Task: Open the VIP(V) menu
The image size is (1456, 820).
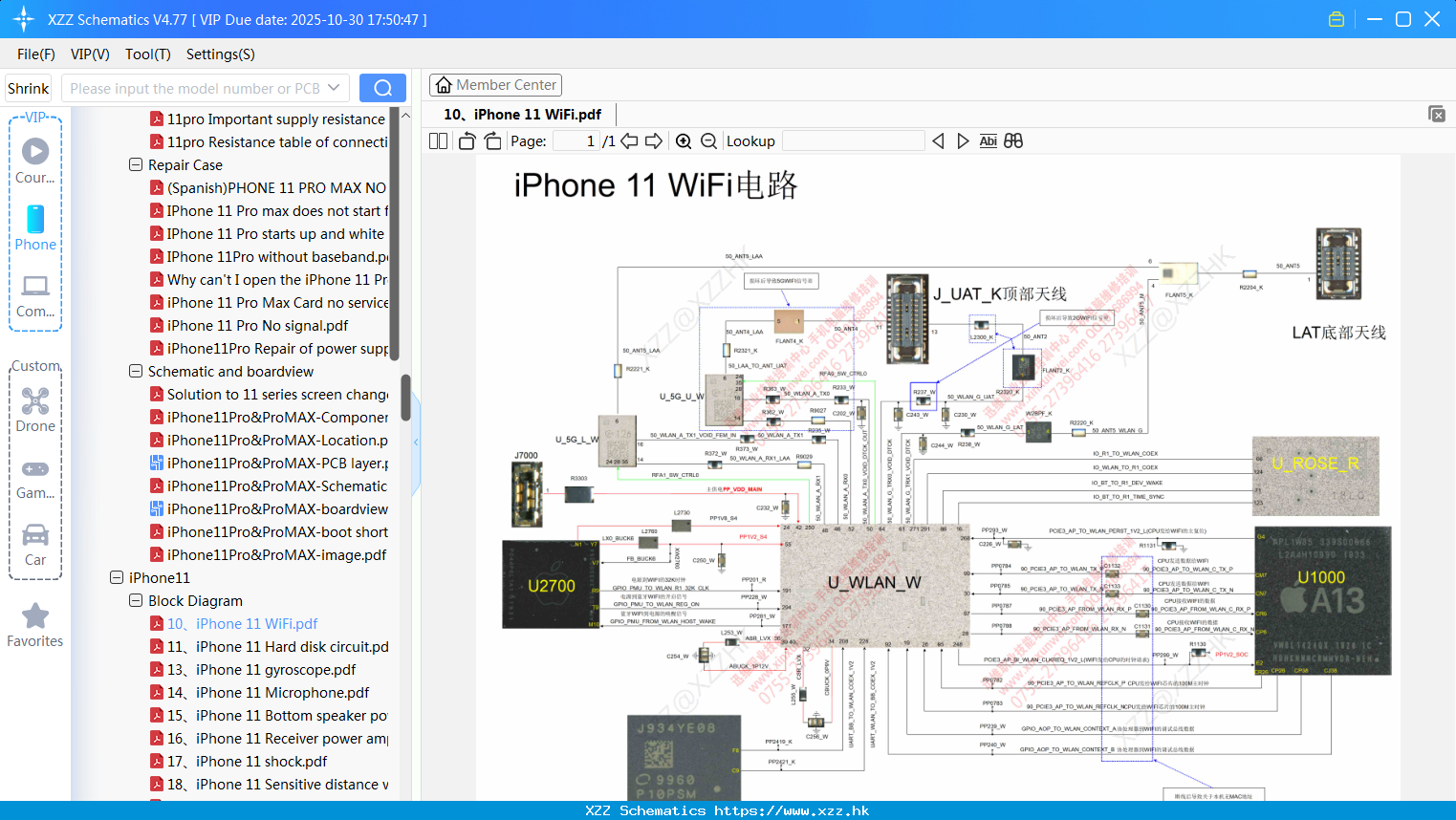Action: (x=90, y=54)
